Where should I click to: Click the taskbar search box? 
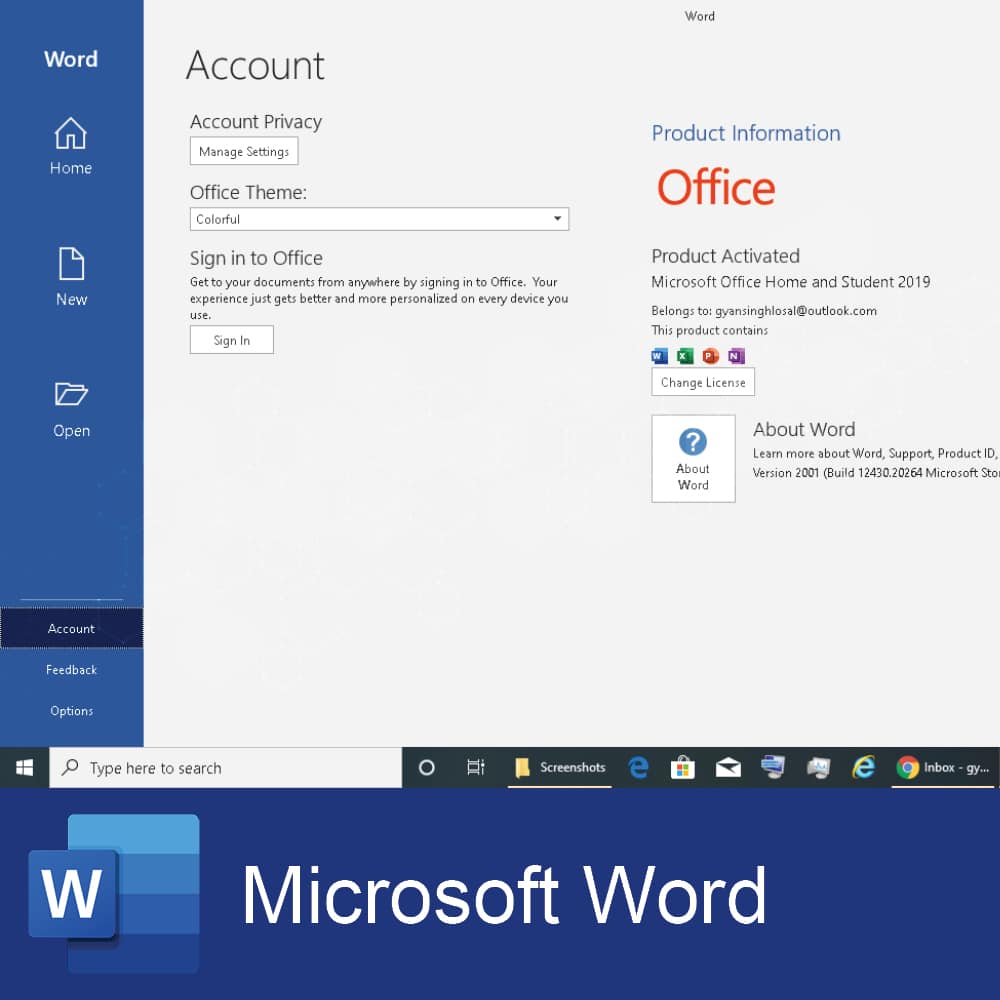pos(226,768)
